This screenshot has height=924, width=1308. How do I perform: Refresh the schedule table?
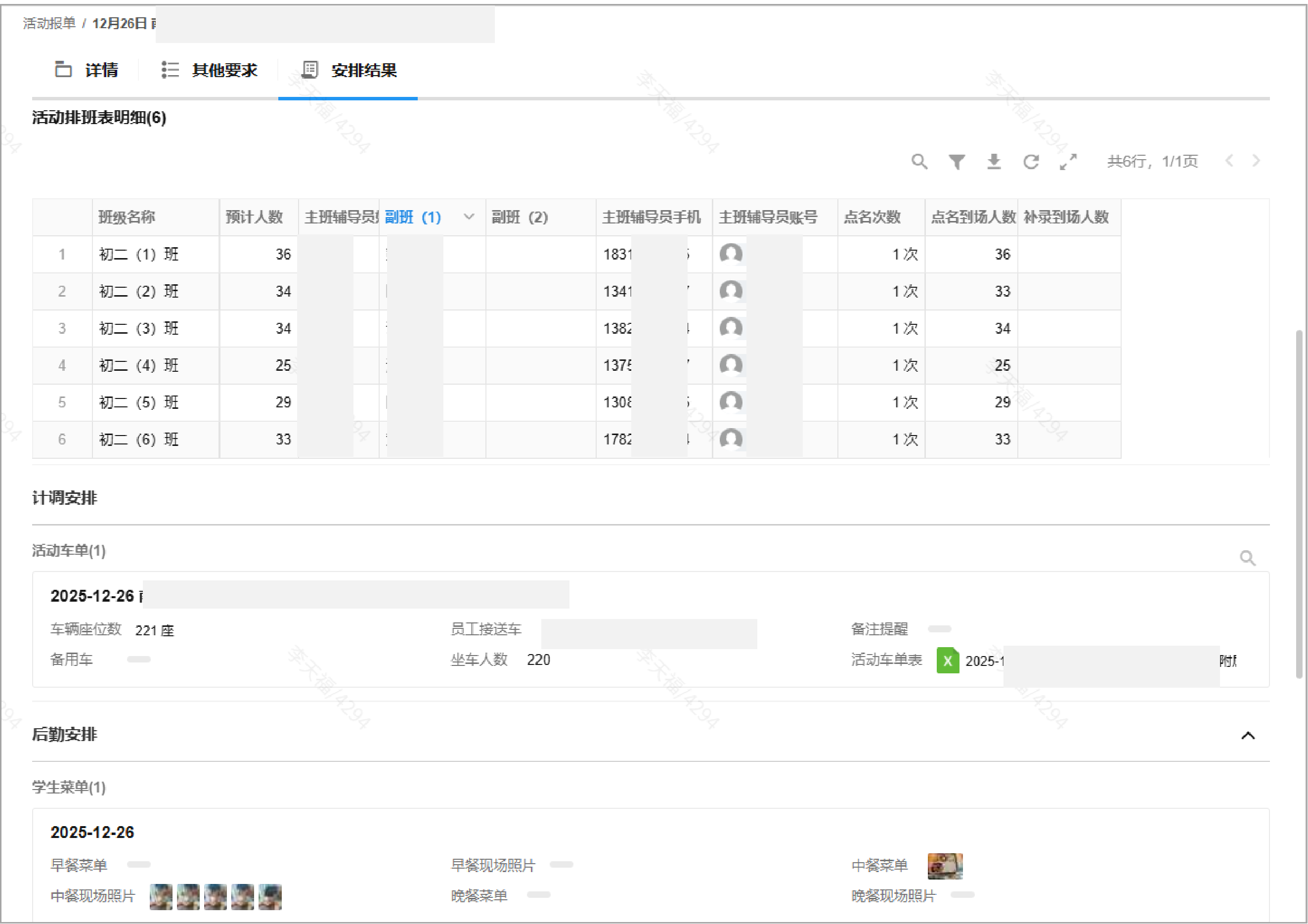pyautogui.click(x=1031, y=162)
